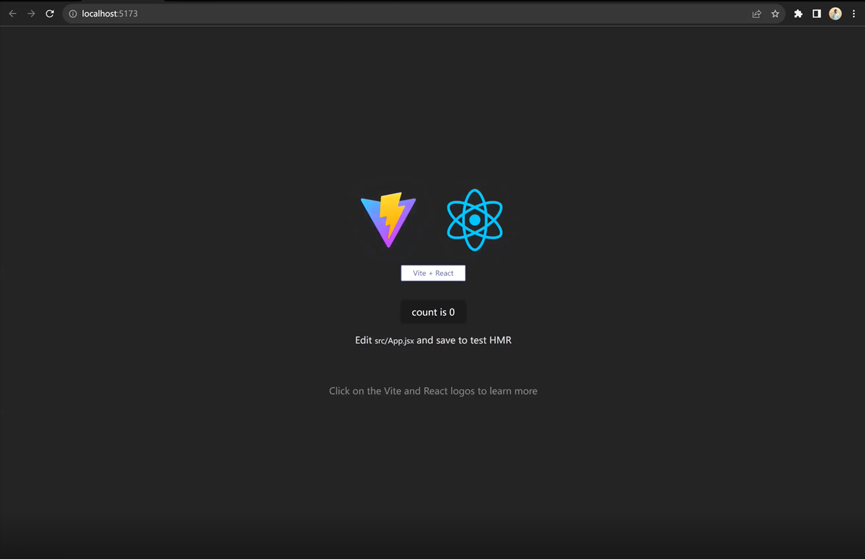The width and height of the screenshot is (865, 559).
Task: Go back with the browser back arrow
Action: pyautogui.click(x=13, y=14)
